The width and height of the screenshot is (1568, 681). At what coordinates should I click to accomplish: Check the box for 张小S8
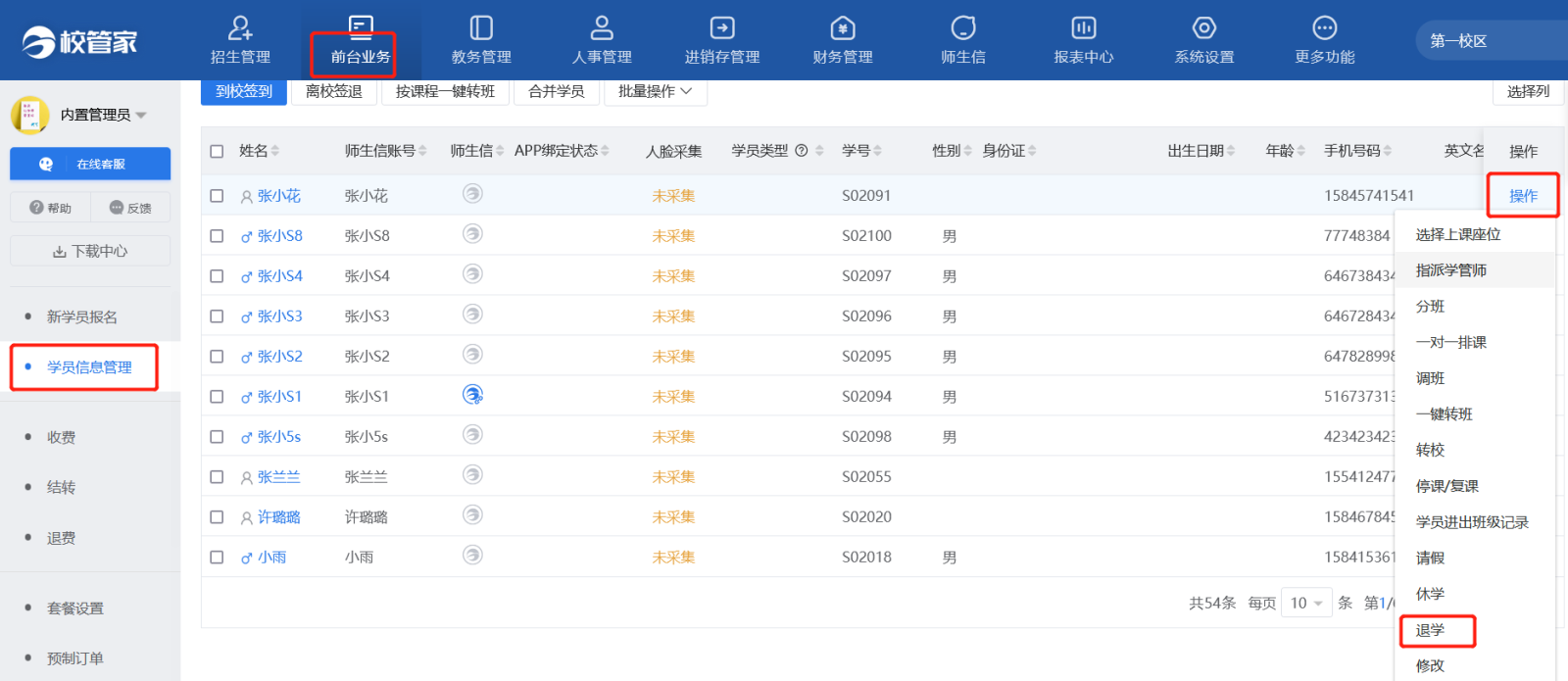click(217, 236)
